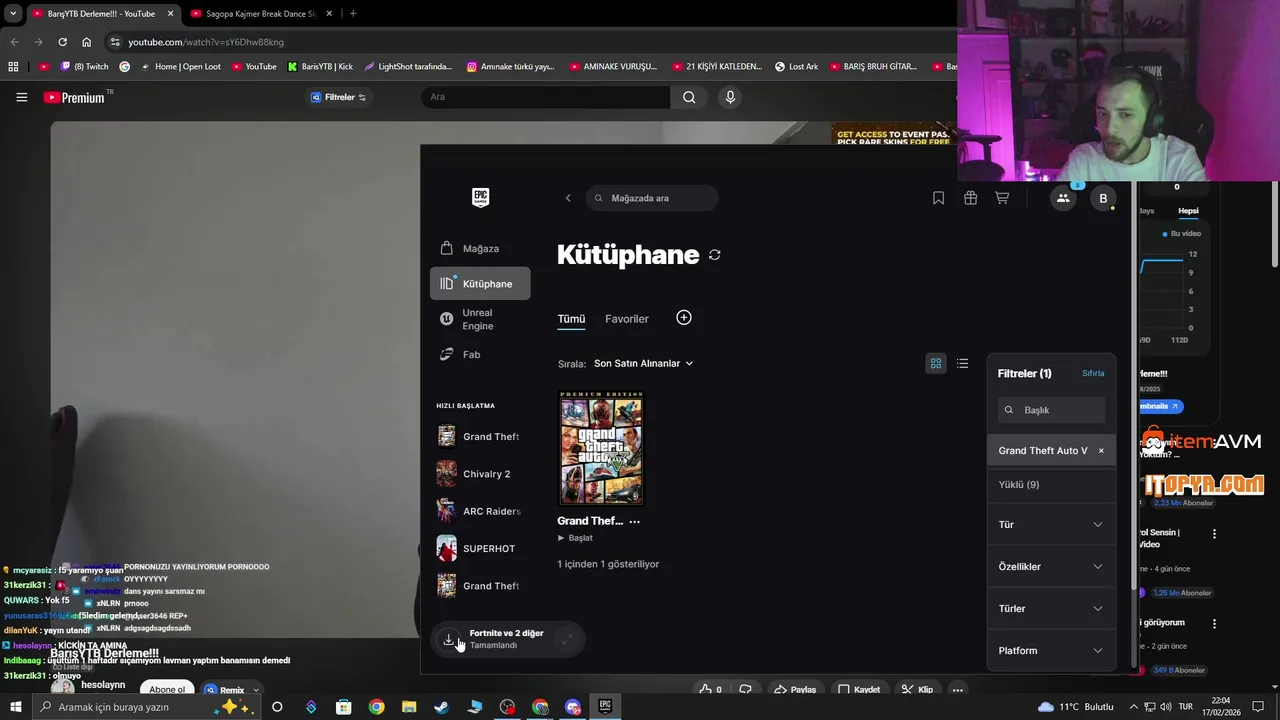
Task: Click the Abone ol subscribe button
Action: (167, 690)
